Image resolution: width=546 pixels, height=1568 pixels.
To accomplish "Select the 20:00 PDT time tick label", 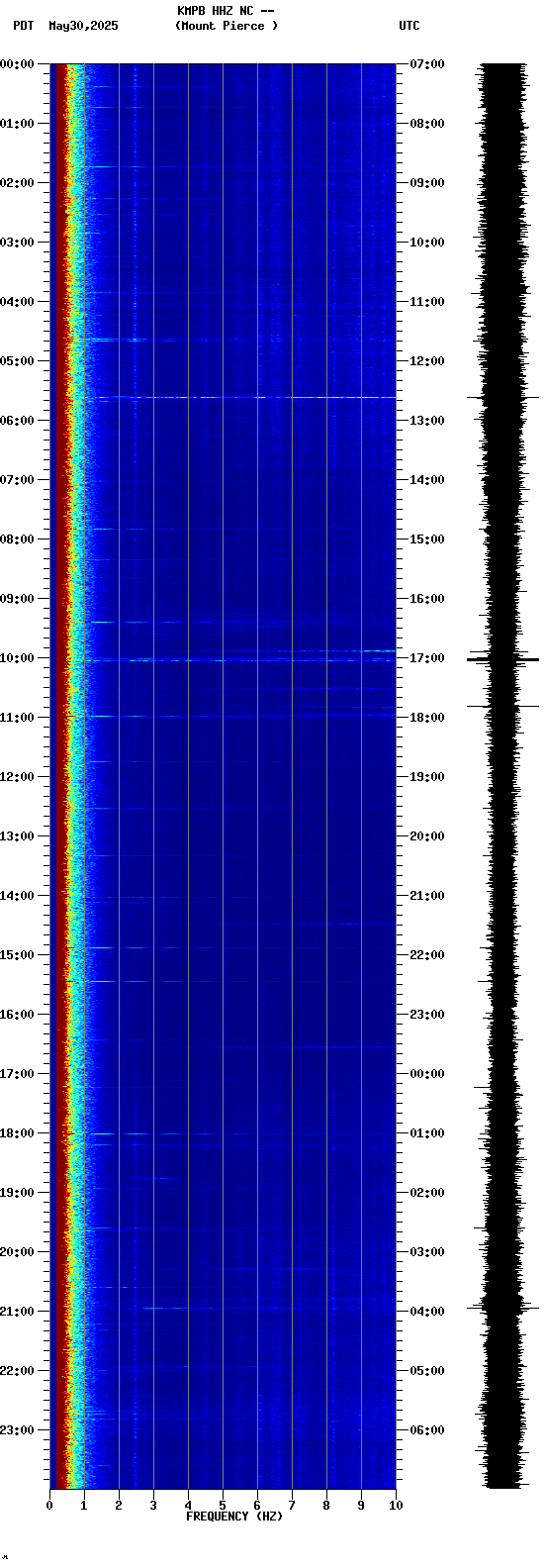I will tap(17, 1252).
